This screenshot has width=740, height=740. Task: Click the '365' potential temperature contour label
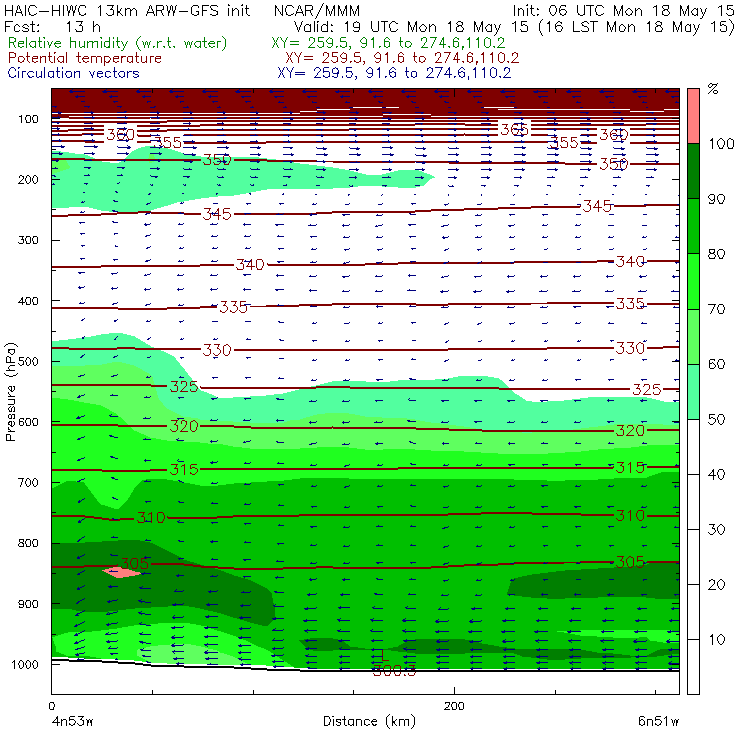tap(514, 129)
